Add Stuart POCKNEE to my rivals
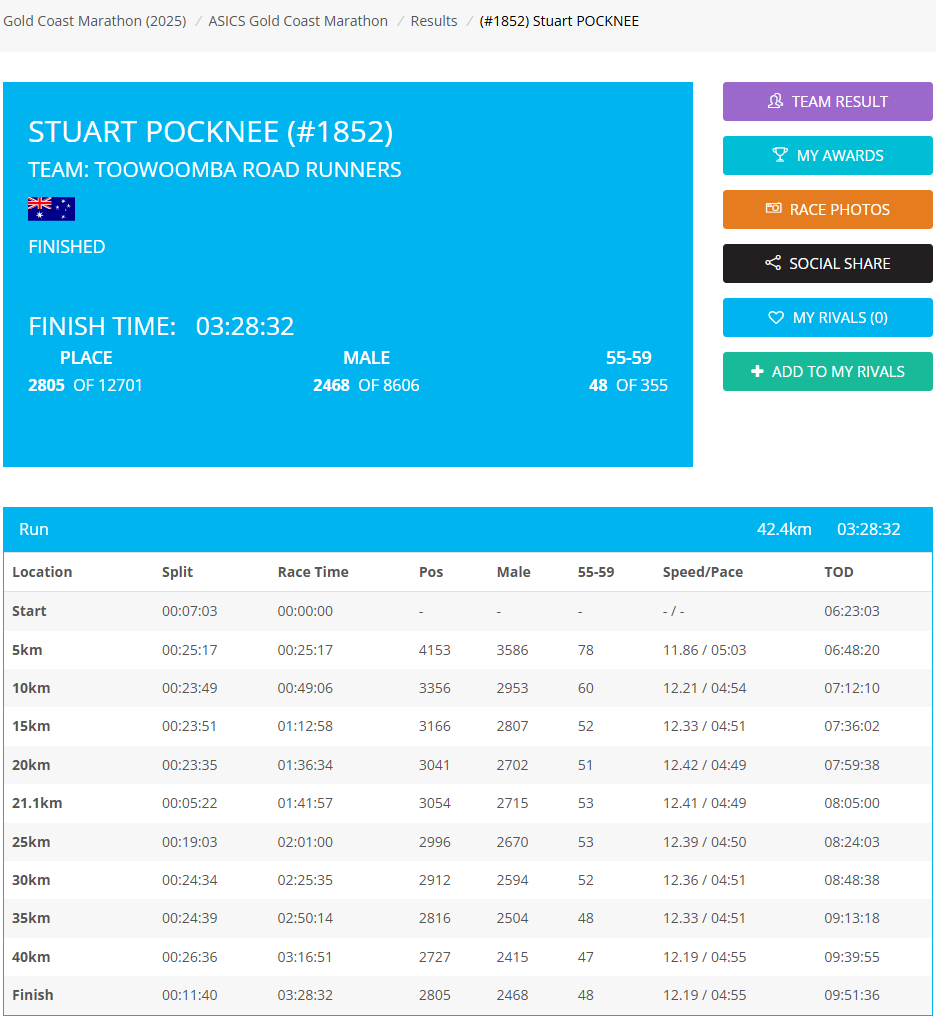The image size is (936, 1027). tap(827, 371)
